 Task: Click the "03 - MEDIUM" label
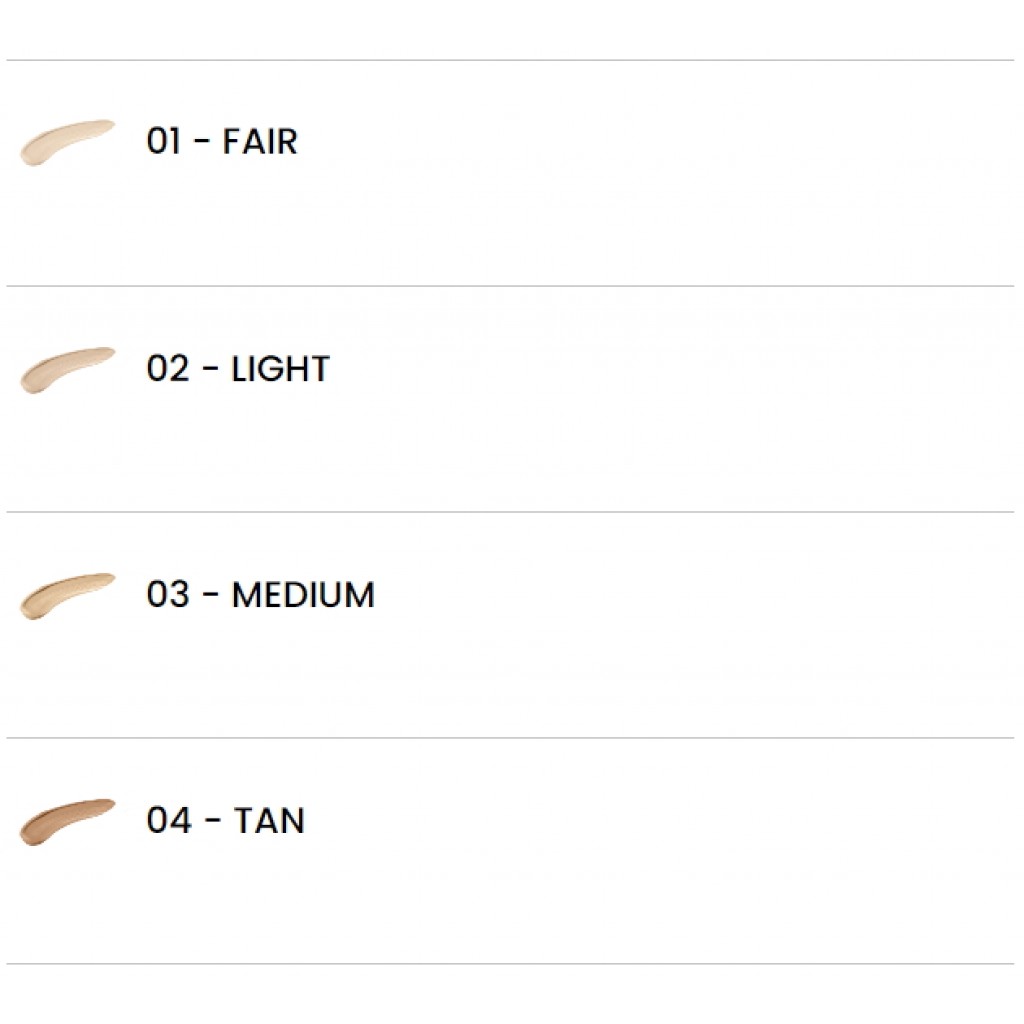[260, 595]
